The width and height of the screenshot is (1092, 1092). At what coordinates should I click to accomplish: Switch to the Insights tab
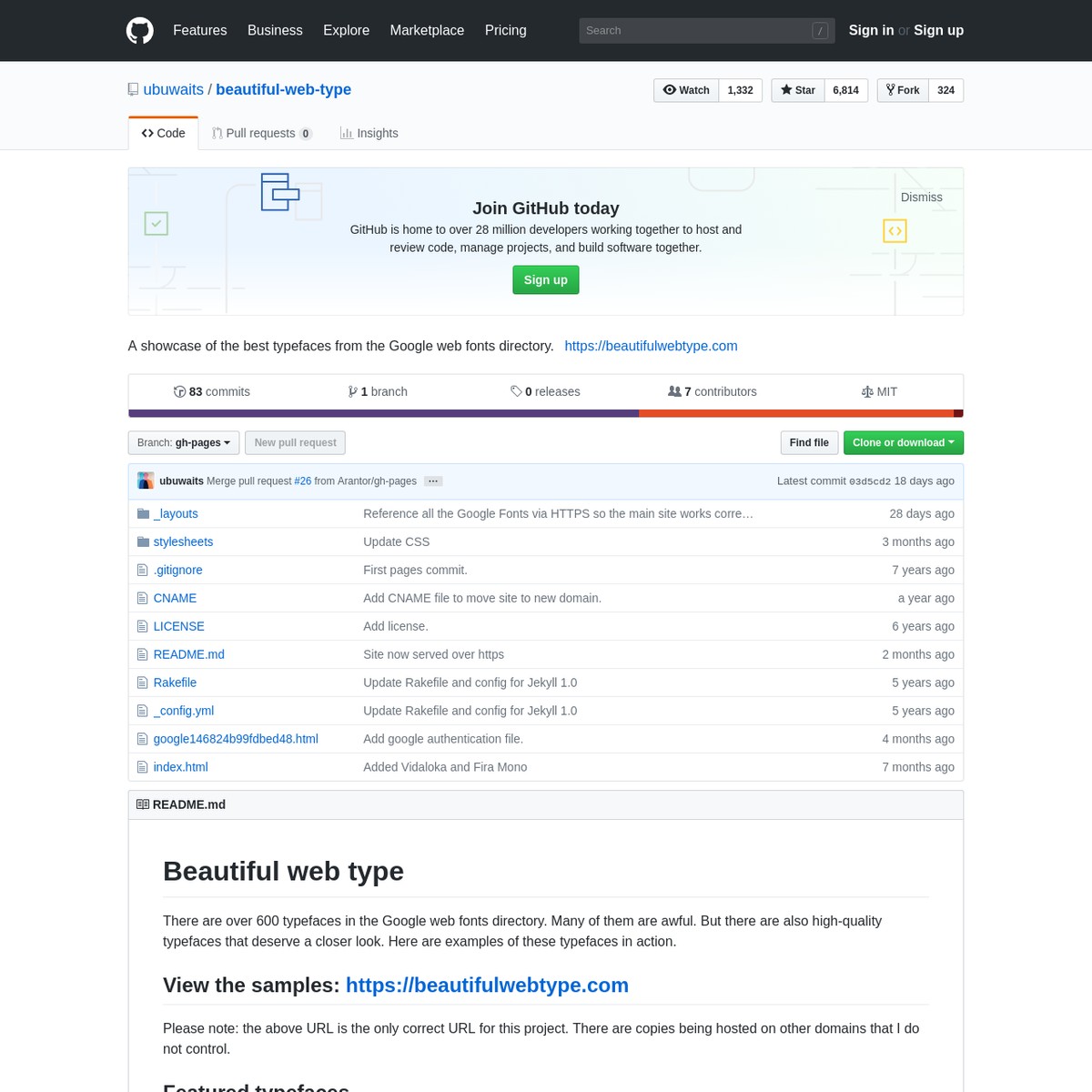pyautogui.click(x=369, y=134)
